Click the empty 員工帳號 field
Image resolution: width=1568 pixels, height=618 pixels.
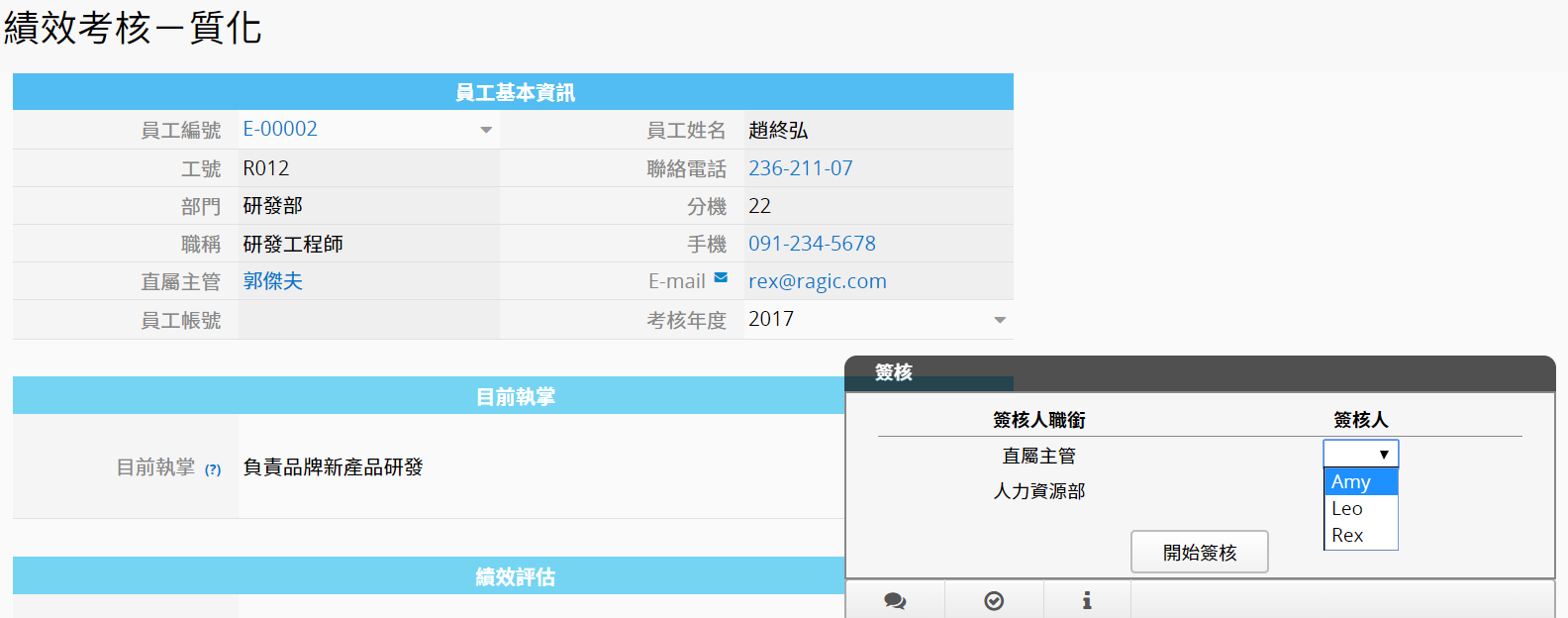tap(368, 320)
